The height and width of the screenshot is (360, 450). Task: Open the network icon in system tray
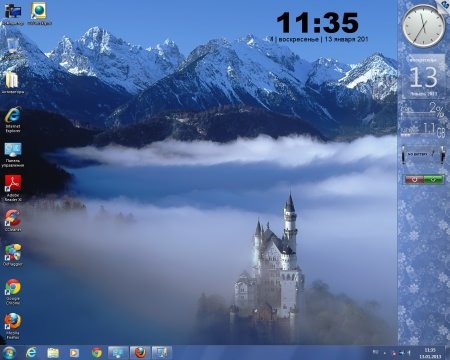pyautogui.click(x=401, y=353)
